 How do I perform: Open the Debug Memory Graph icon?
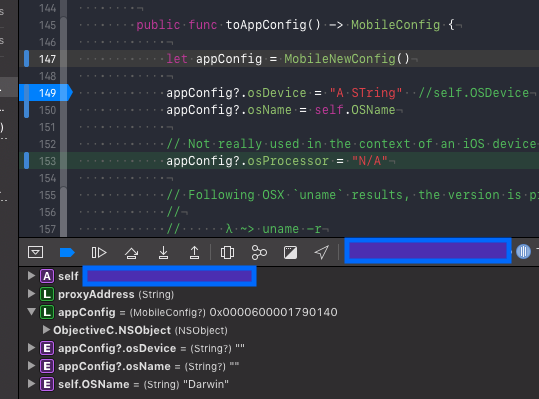259,253
